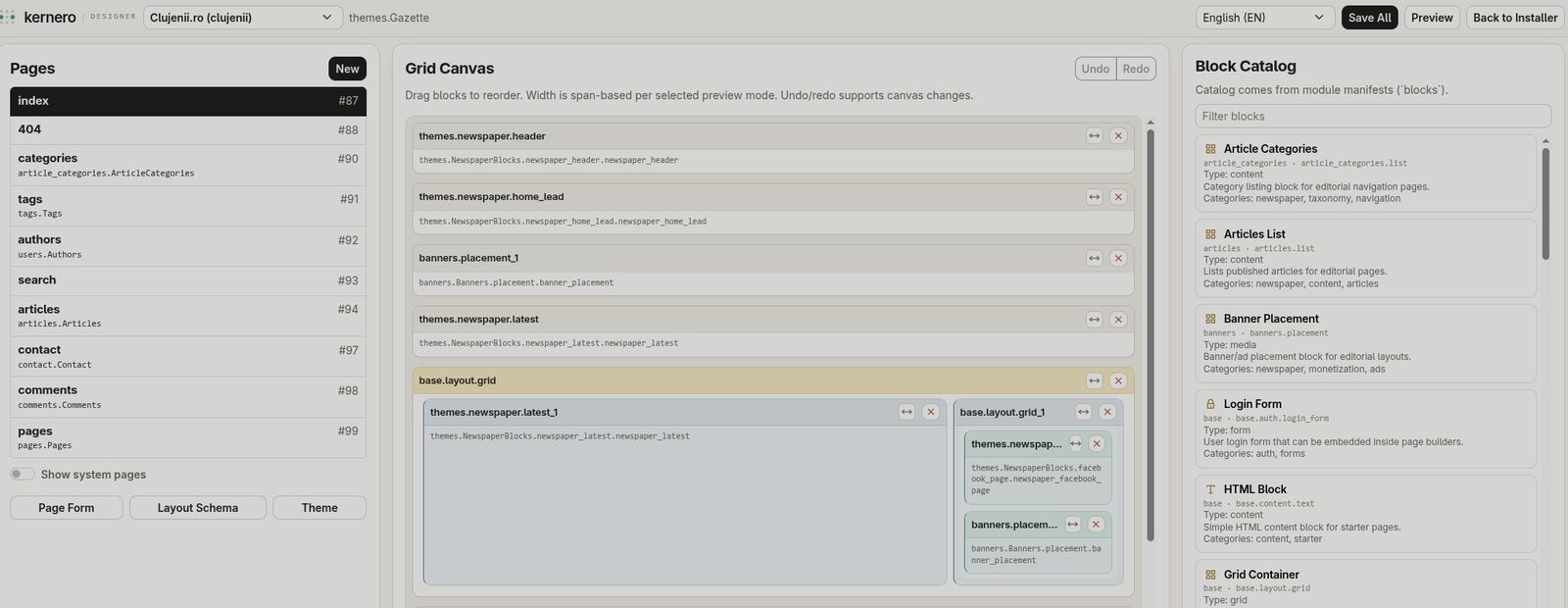Open the Clujenii.ro site dropdown
The image size is (1568, 608).
point(243,18)
